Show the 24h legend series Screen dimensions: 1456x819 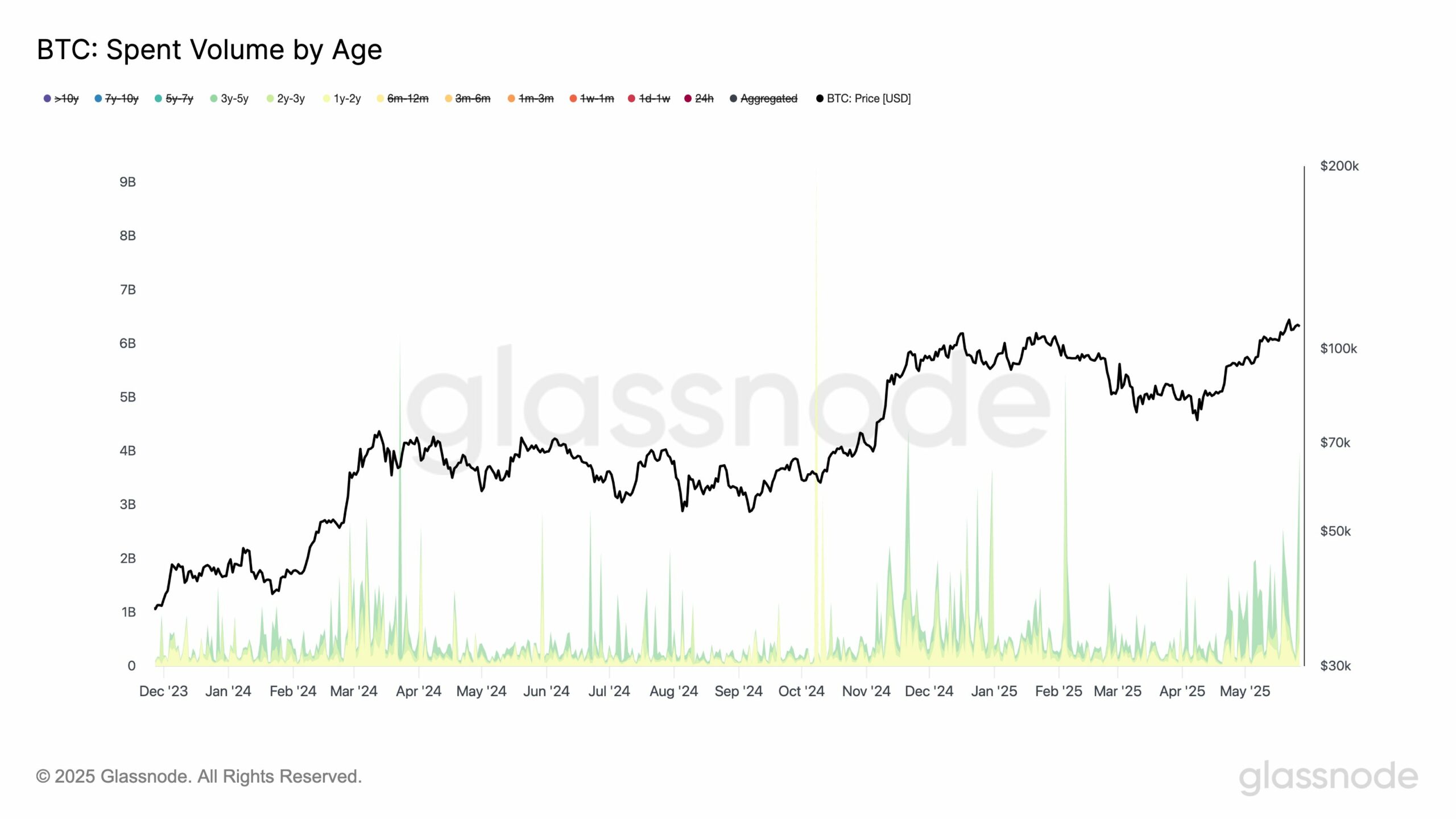(699, 98)
